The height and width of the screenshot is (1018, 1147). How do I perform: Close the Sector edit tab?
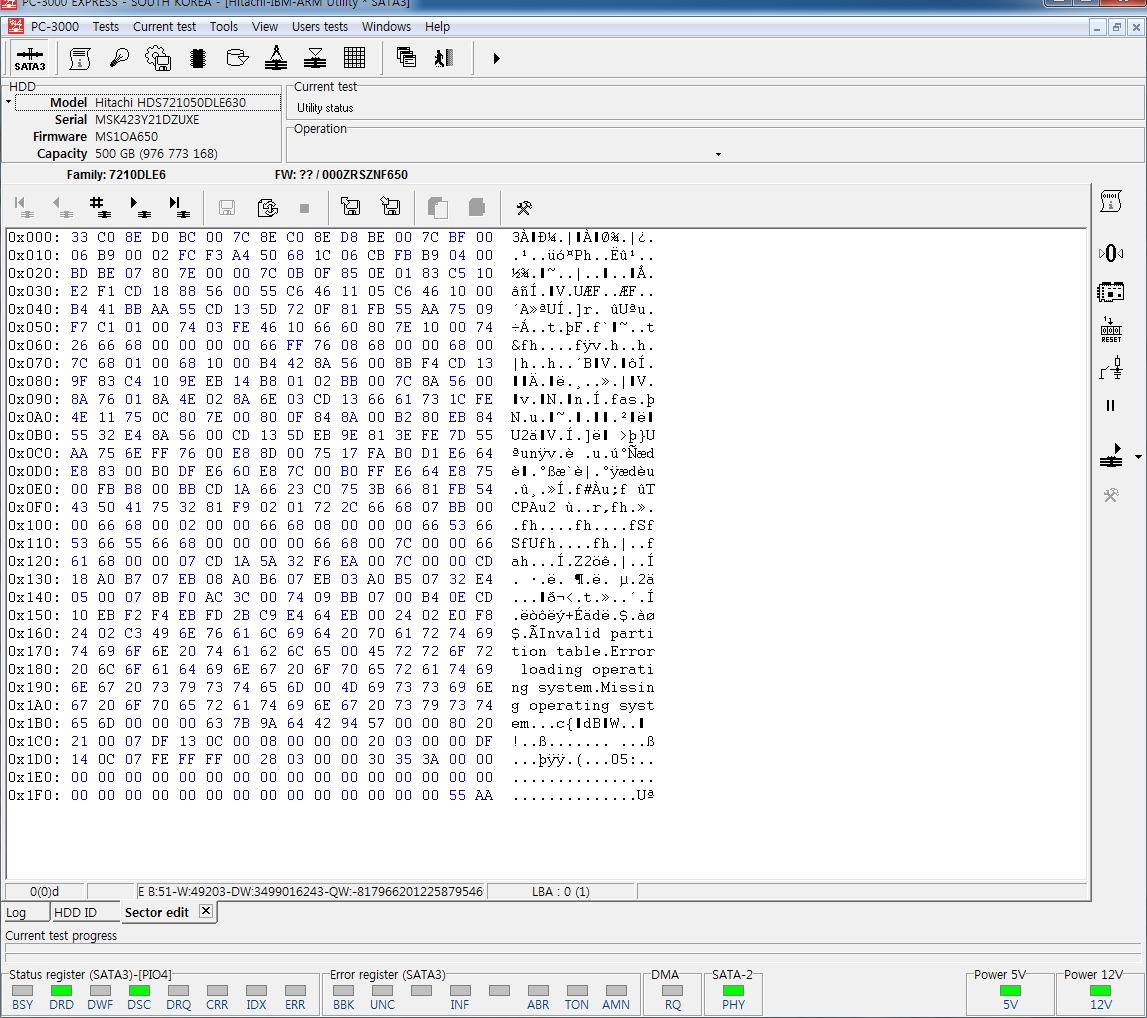coord(206,911)
